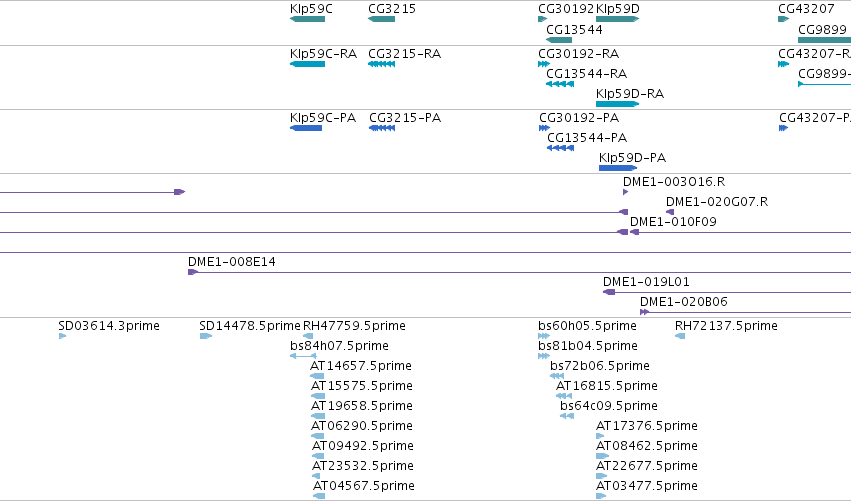
Task: Open transcript Klp59C-RA
Action: (x=307, y=64)
